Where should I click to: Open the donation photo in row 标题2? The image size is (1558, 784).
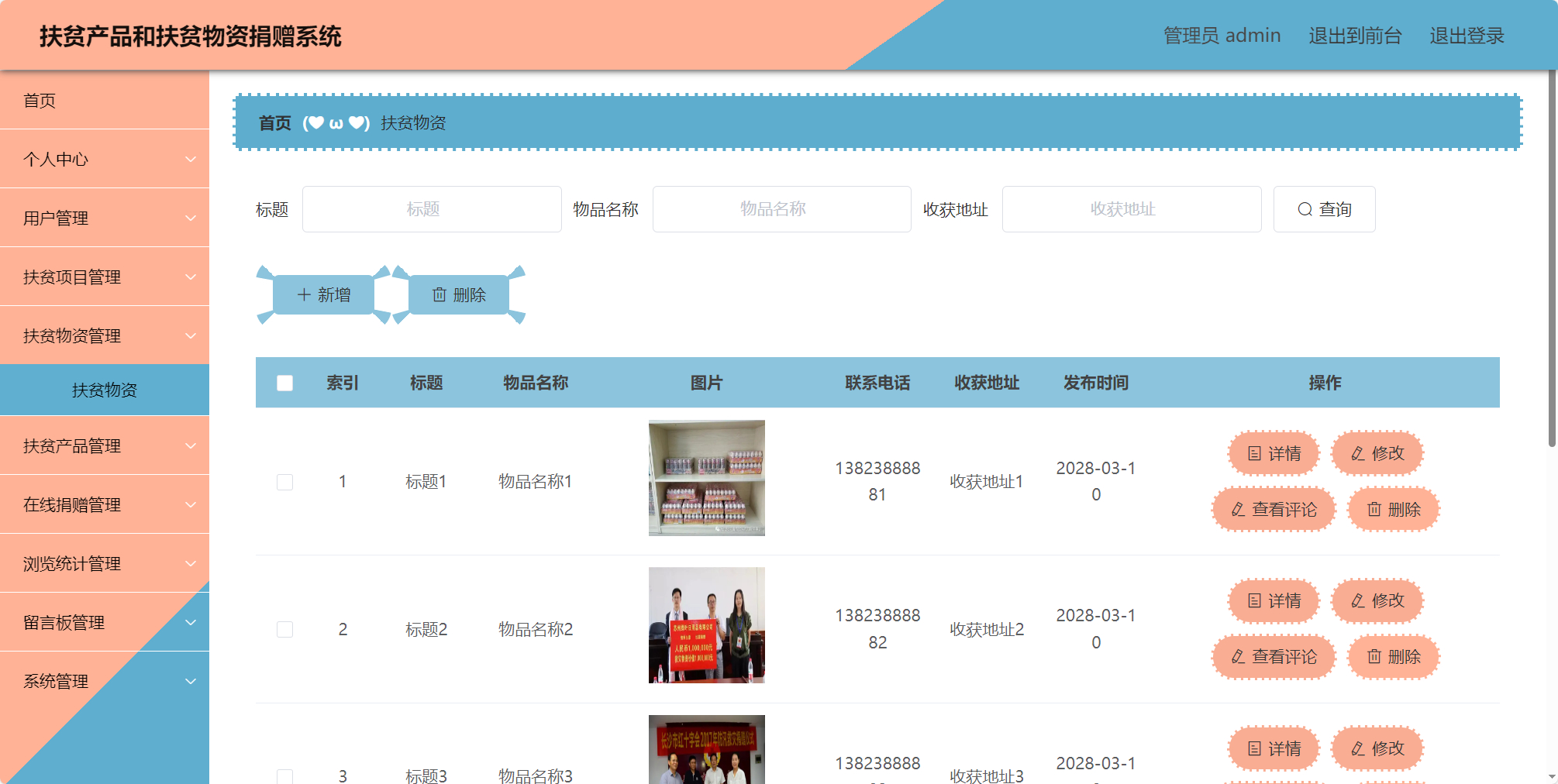click(x=707, y=625)
